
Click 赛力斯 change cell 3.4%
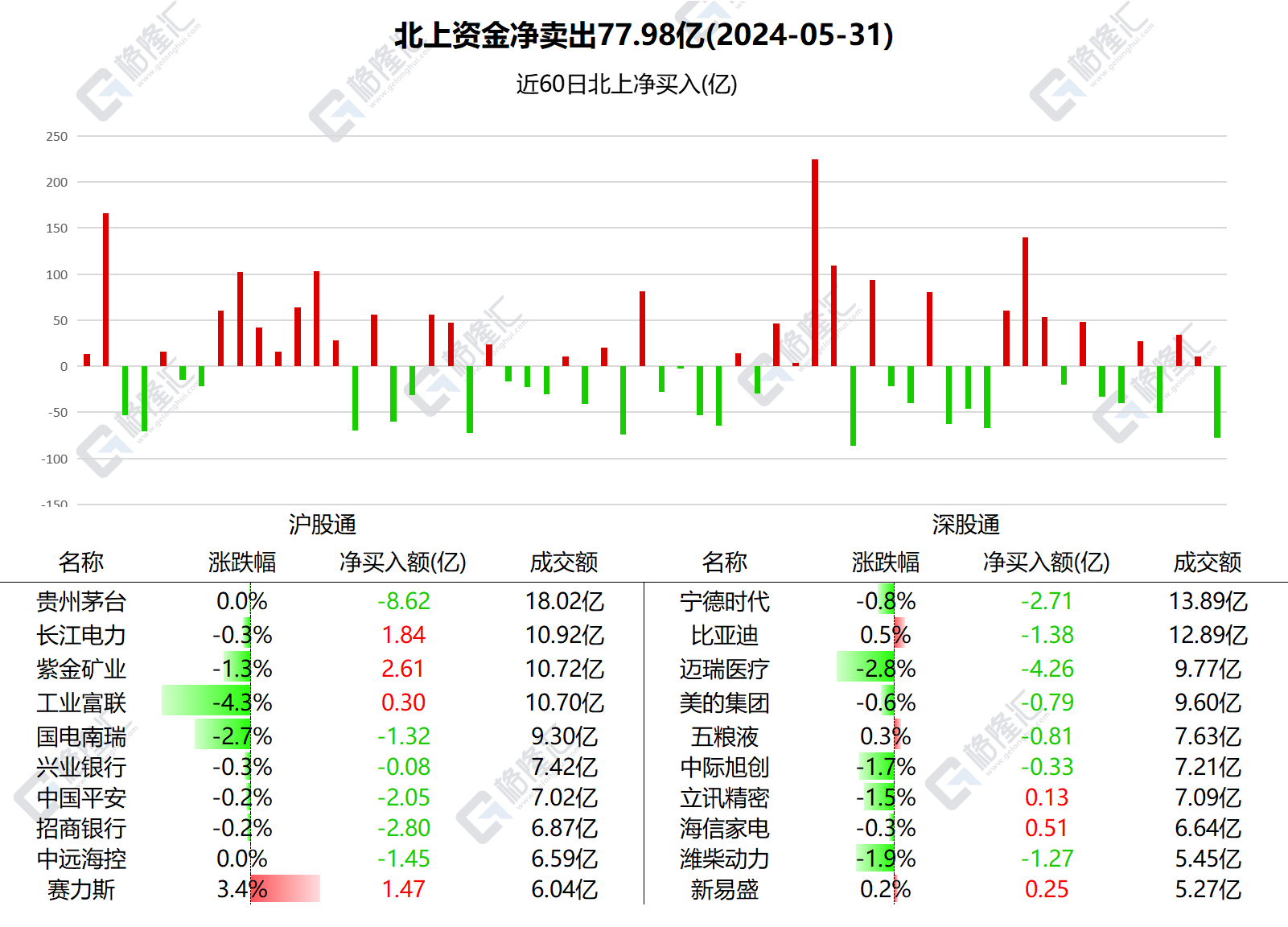tap(242, 889)
